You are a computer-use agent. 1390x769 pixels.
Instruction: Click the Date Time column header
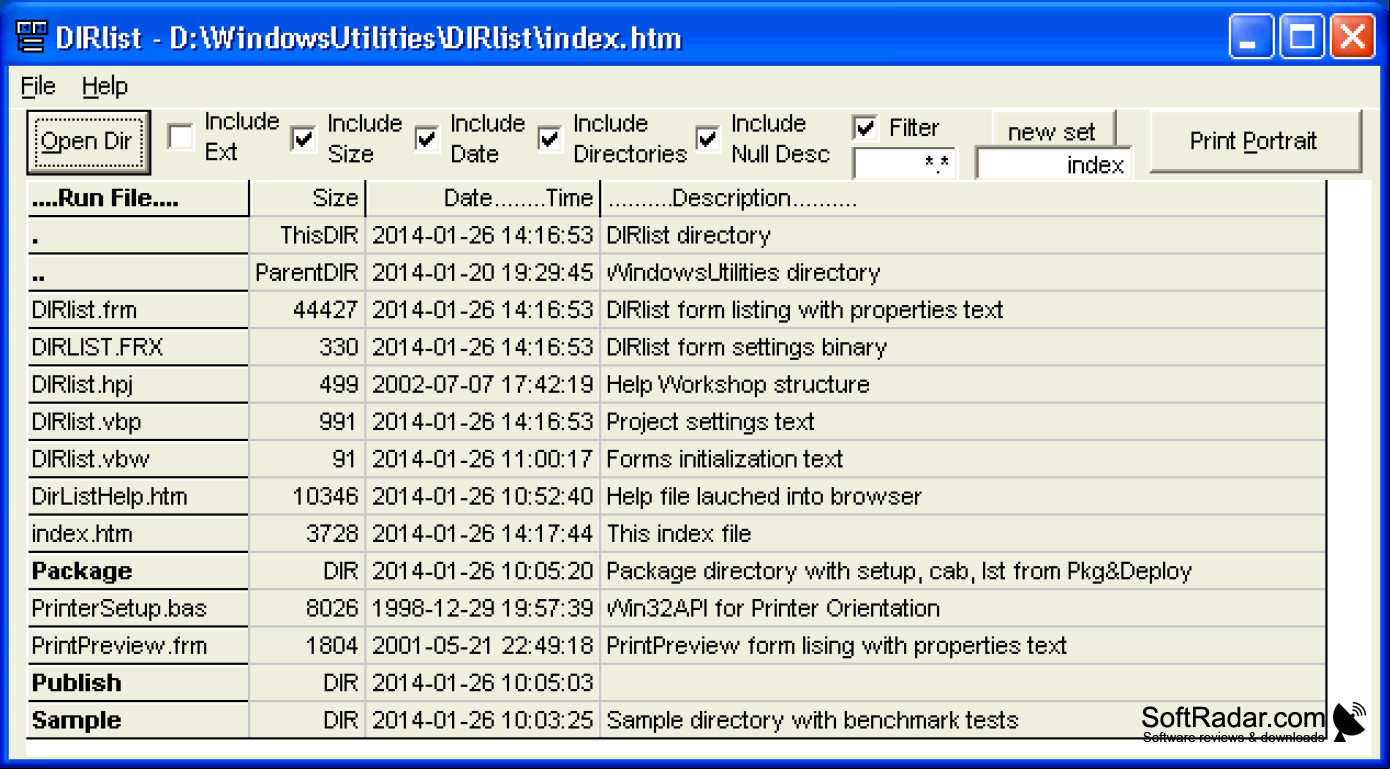[483, 198]
